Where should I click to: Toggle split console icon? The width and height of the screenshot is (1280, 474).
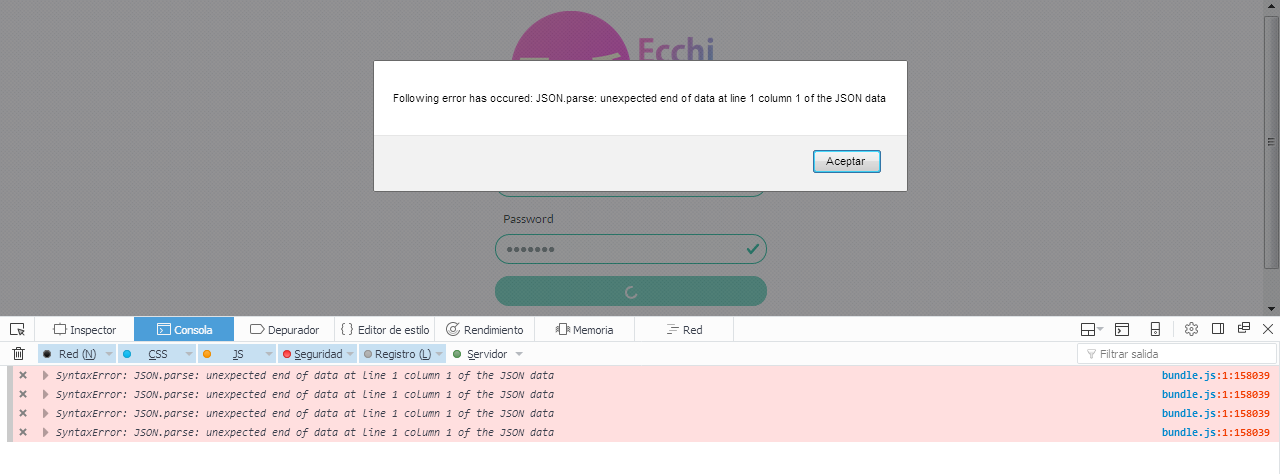coord(1123,329)
